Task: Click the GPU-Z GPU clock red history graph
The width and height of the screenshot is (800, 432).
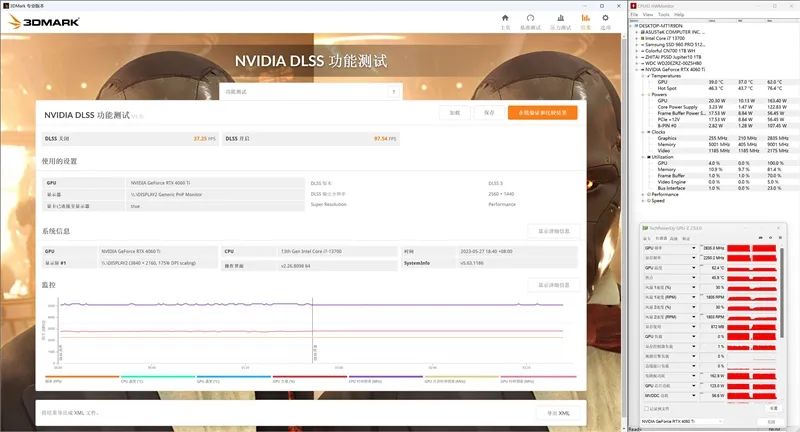Action: [752, 248]
